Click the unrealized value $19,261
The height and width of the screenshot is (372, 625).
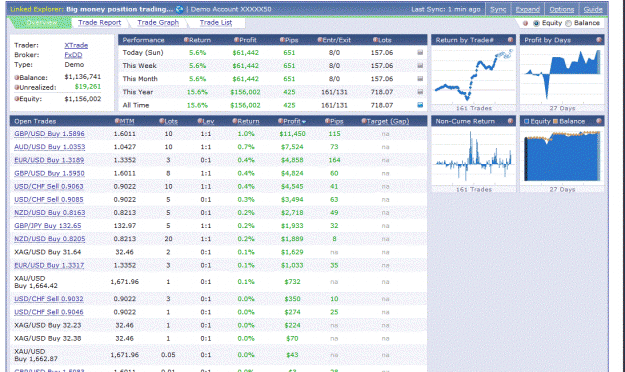[x=88, y=87]
